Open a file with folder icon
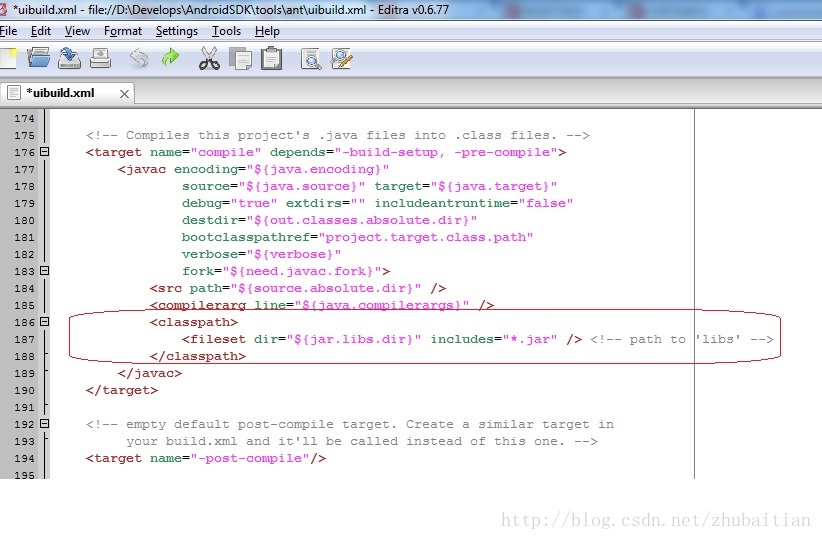 pyautogui.click(x=39, y=58)
